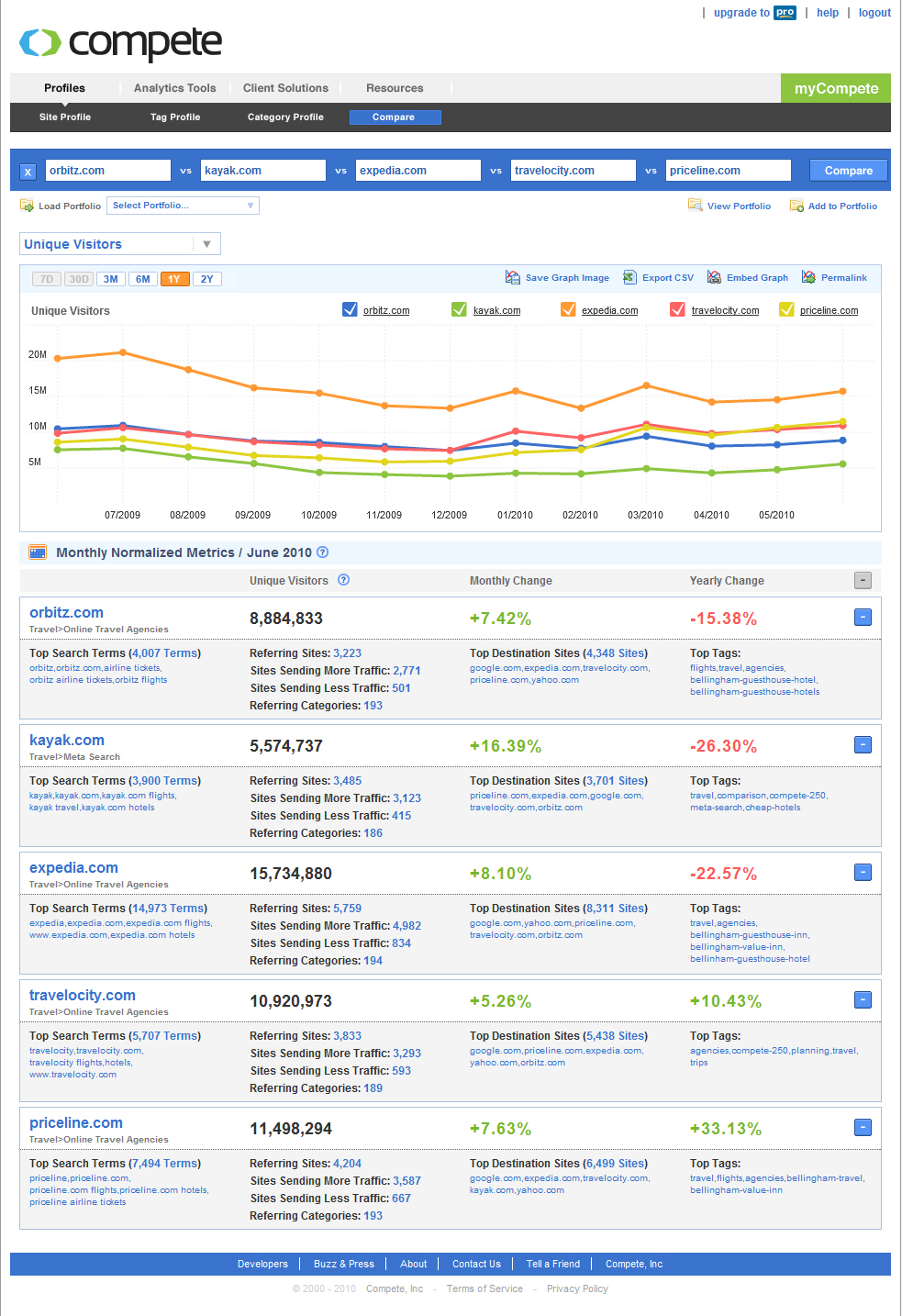Open the priceline.com heading link

[76, 1123]
